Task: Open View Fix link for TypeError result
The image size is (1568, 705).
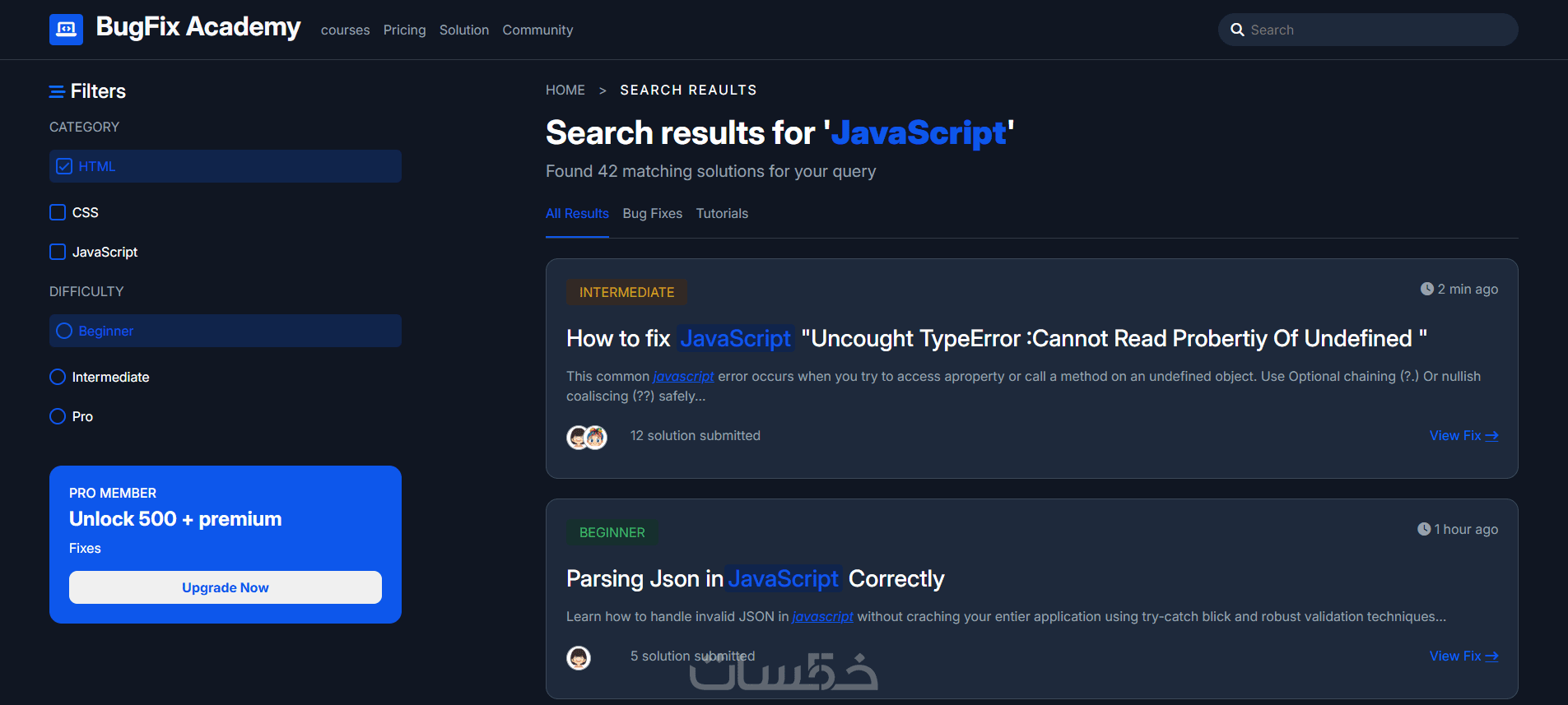Action: pos(1463,435)
